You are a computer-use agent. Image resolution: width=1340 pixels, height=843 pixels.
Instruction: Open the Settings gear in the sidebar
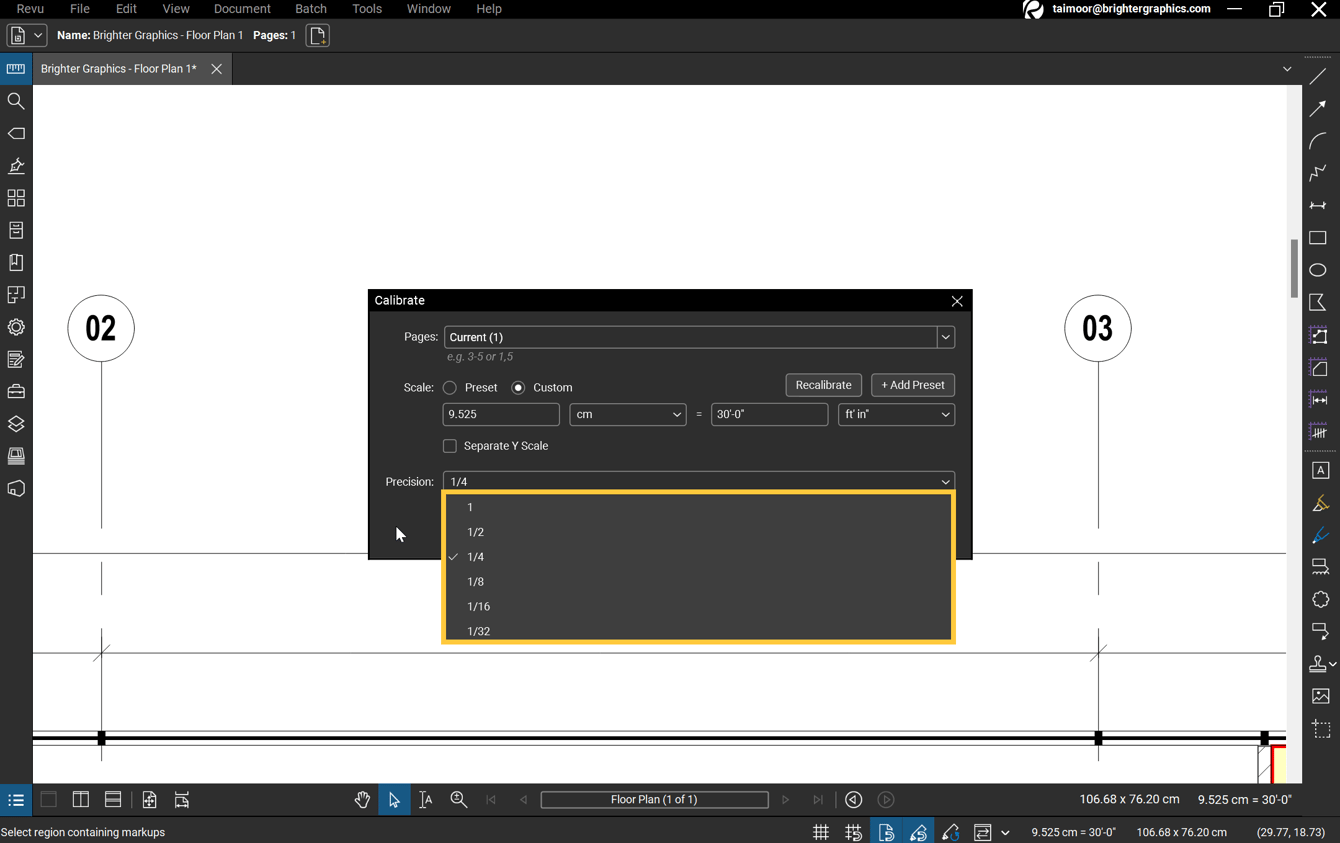tap(16, 327)
